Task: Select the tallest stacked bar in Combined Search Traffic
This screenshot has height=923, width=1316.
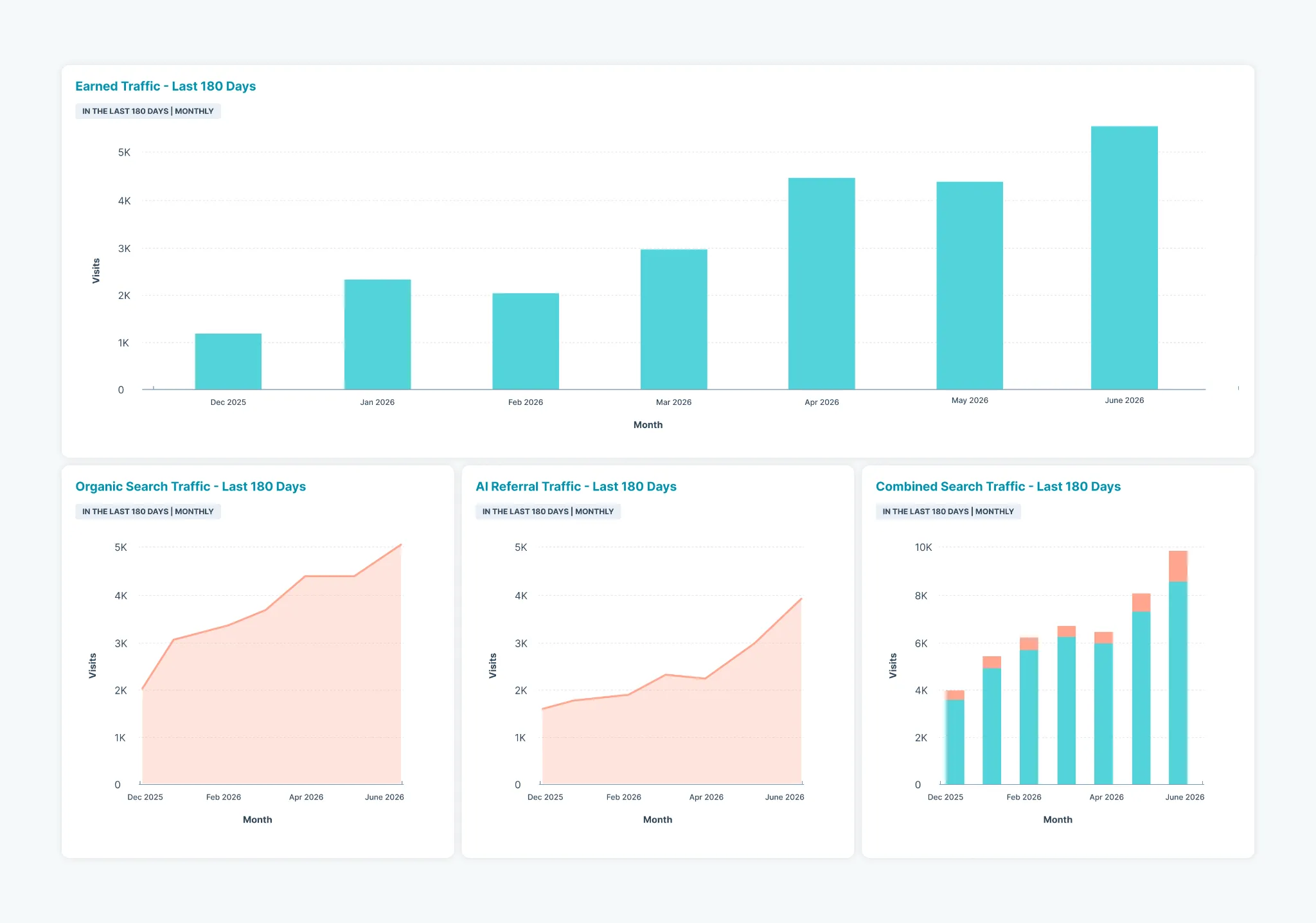Action: [1178, 667]
